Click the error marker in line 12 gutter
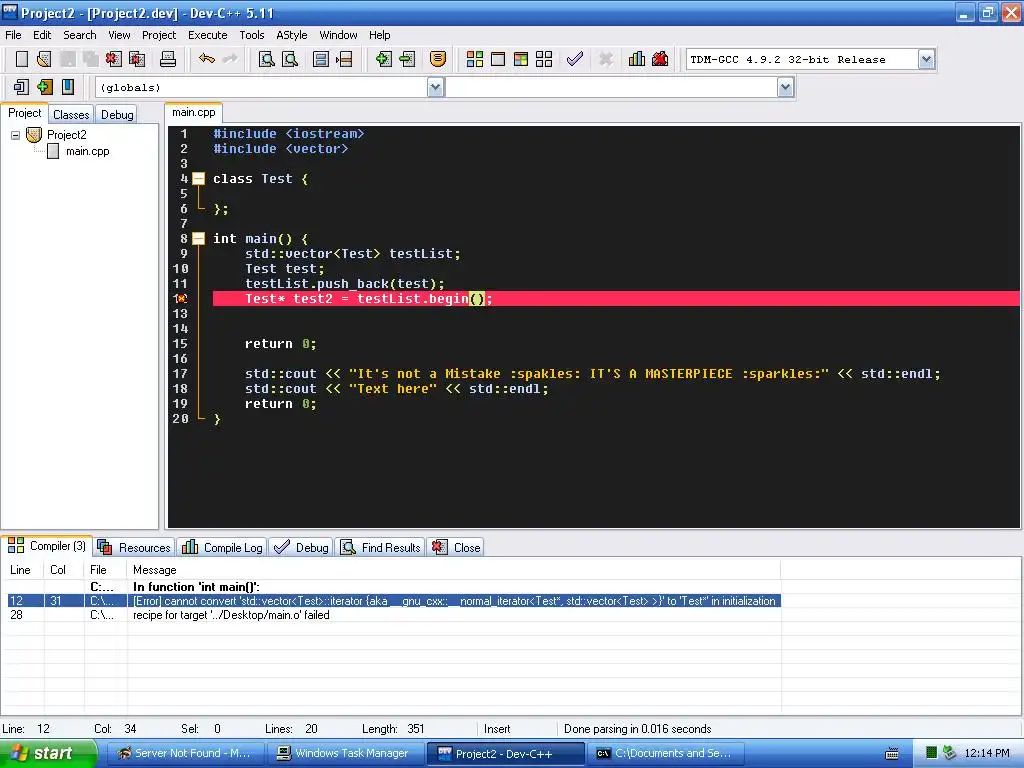The width and height of the screenshot is (1024, 768). [x=181, y=298]
